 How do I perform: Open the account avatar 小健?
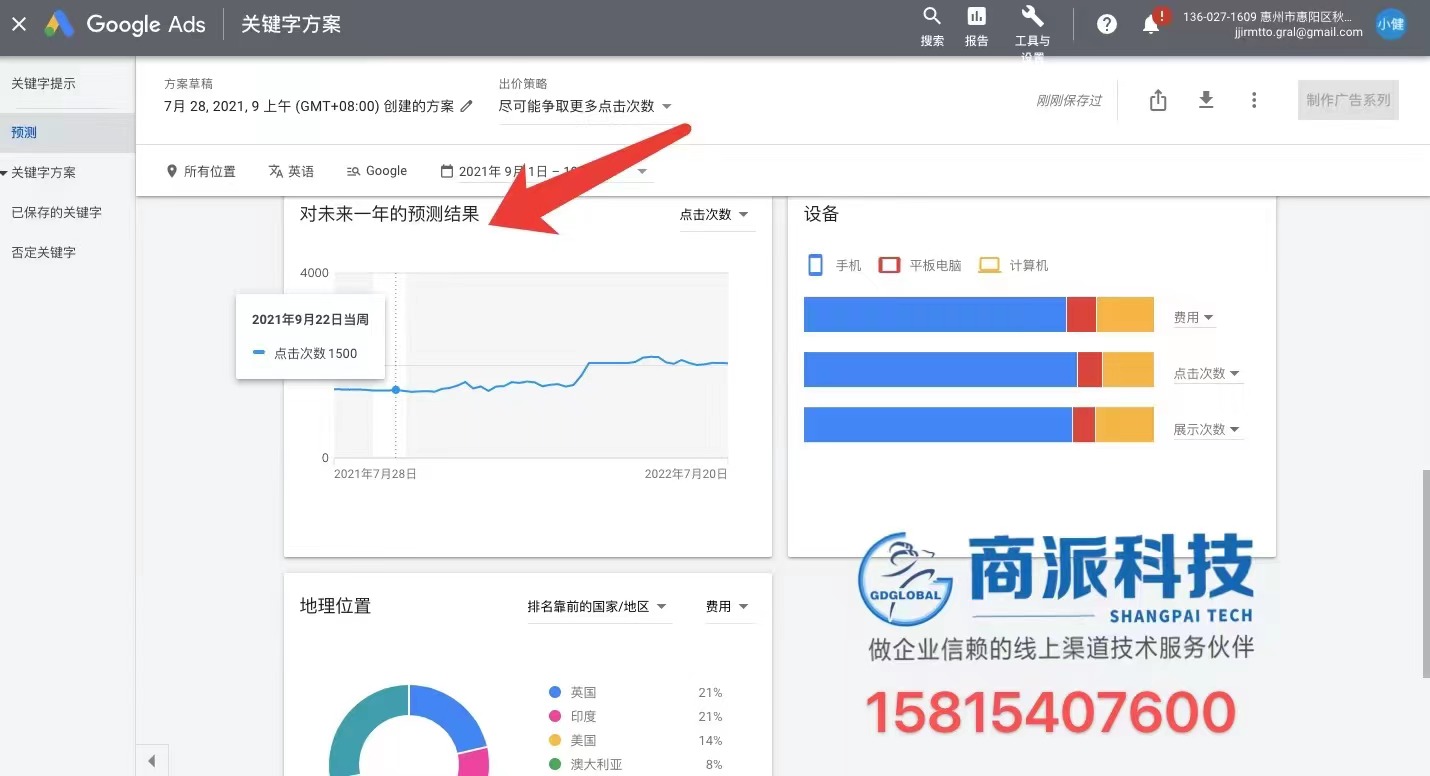(x=1391, y=24)
